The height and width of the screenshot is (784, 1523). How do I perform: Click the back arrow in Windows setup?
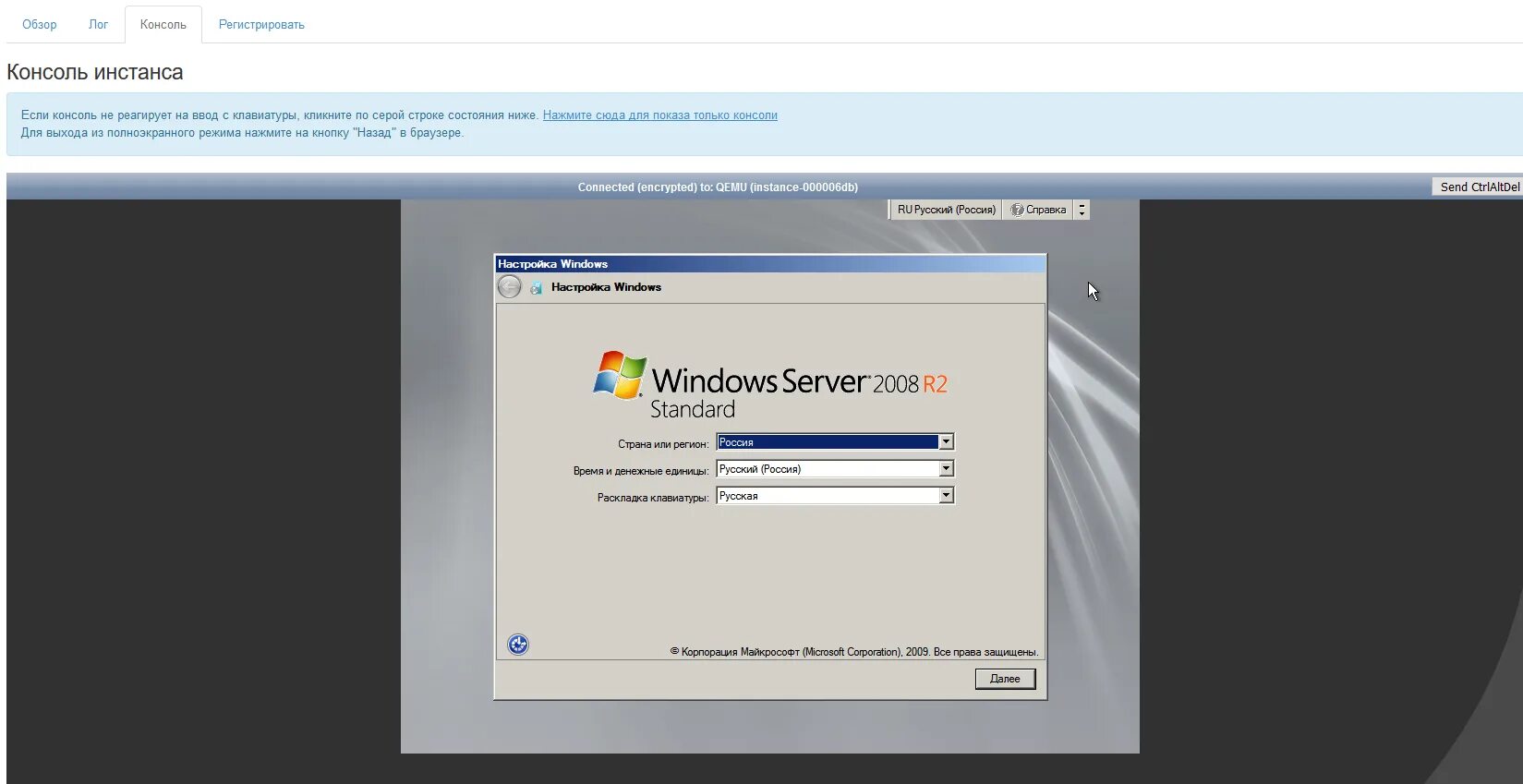point(509,287)
